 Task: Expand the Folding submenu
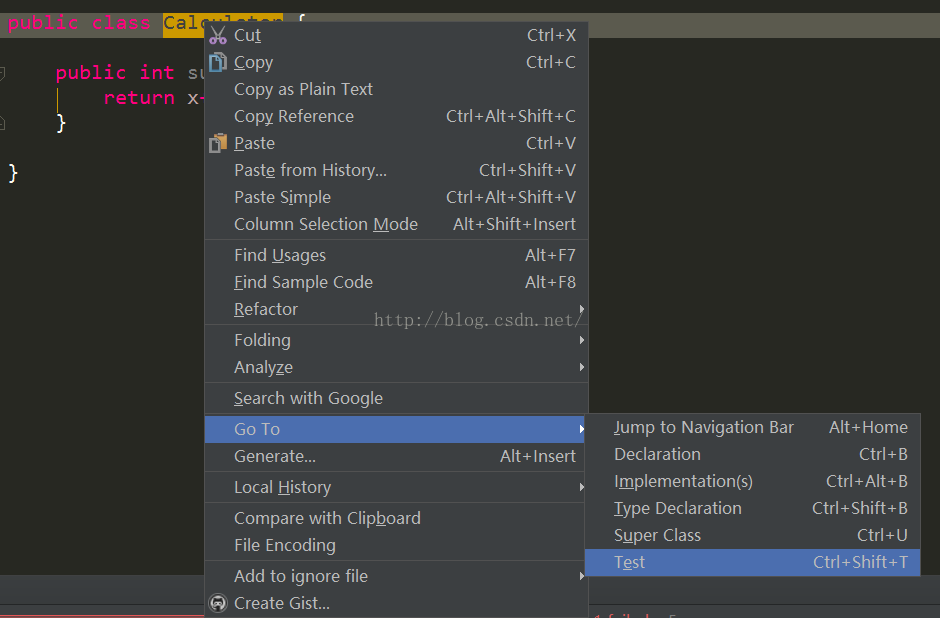pyautogui.click(x=262, y=340)
